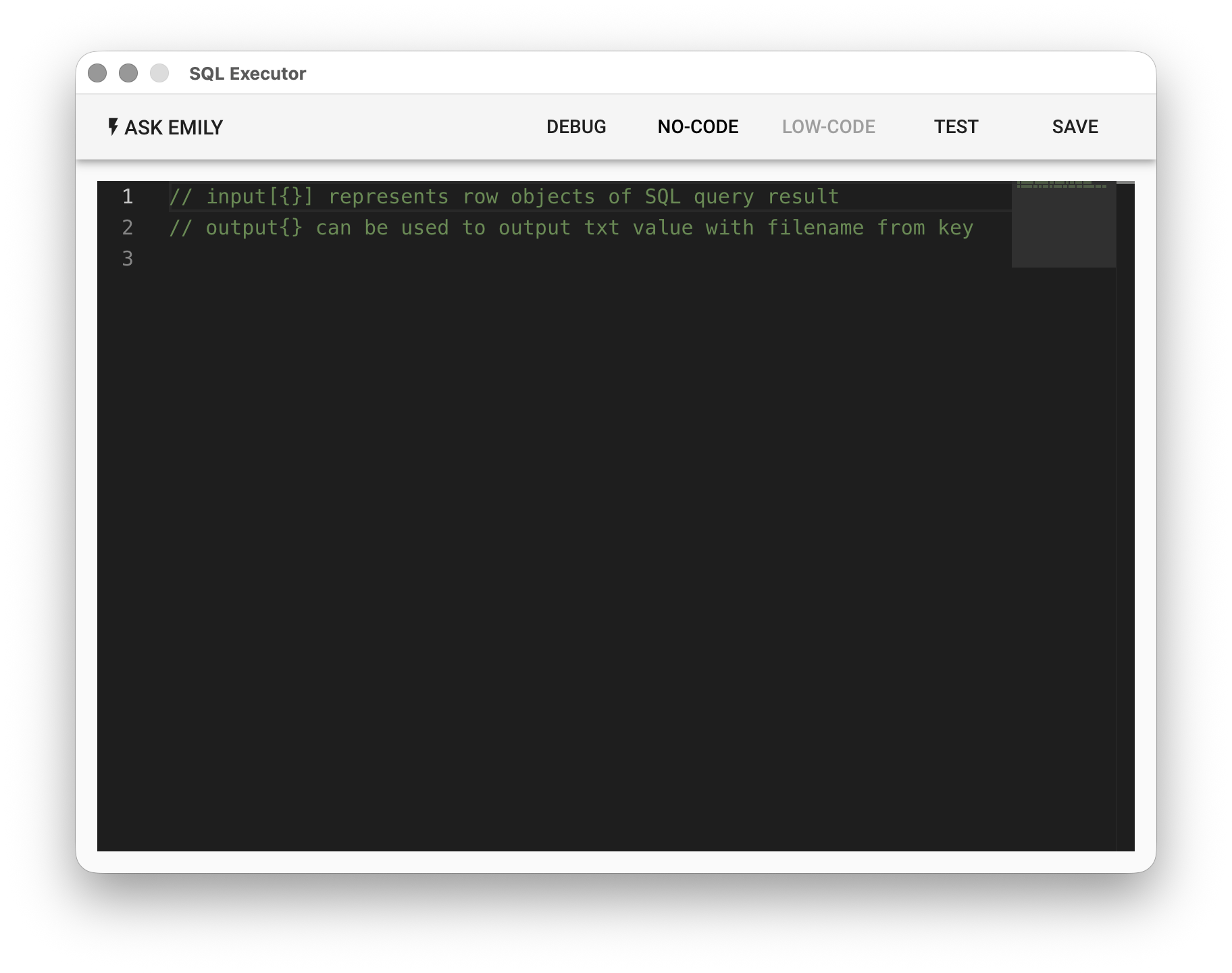
Task: Run the script with TEST
Action: point(955,127)
